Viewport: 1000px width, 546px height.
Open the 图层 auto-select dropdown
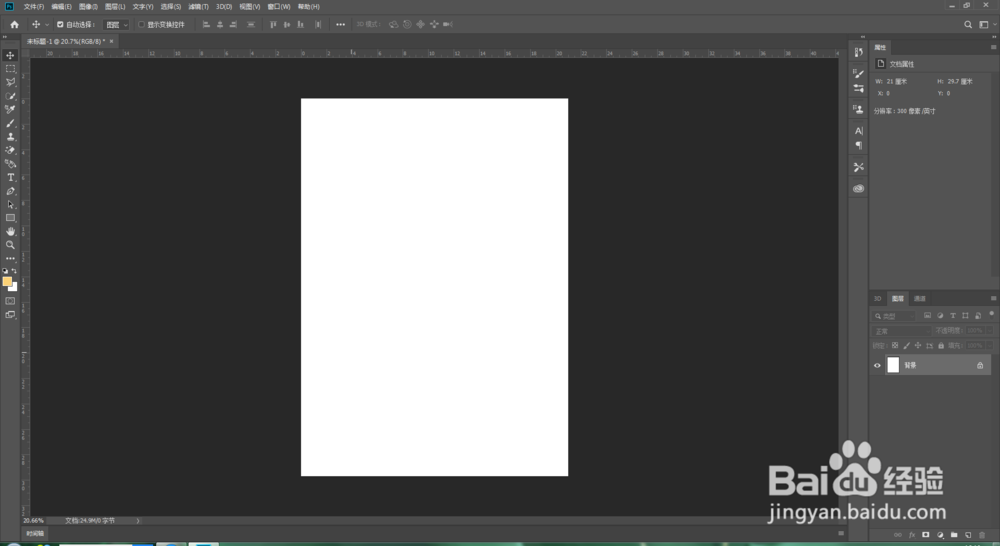pos(116,25)
